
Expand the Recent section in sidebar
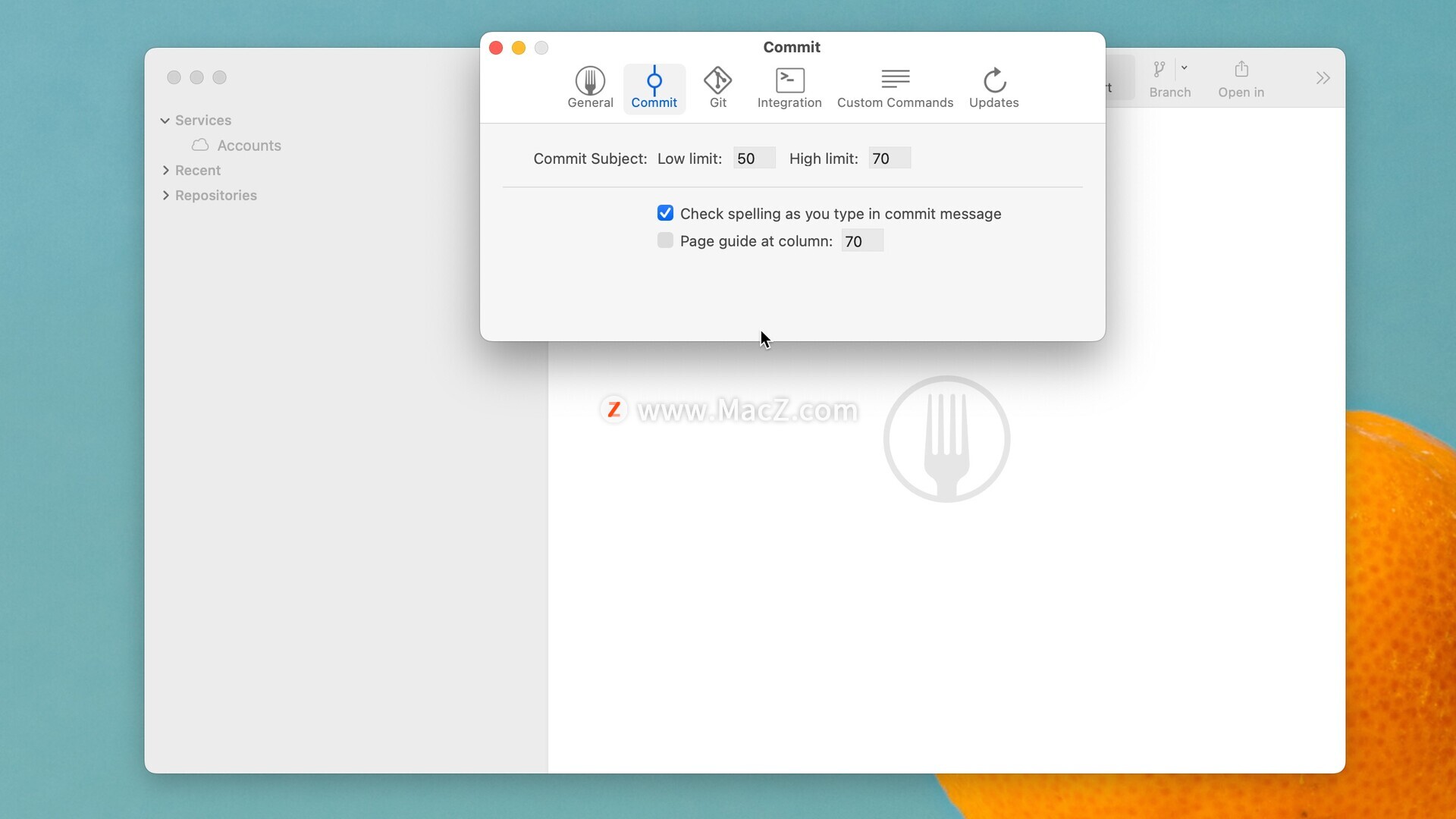click(x=165, y=171)
